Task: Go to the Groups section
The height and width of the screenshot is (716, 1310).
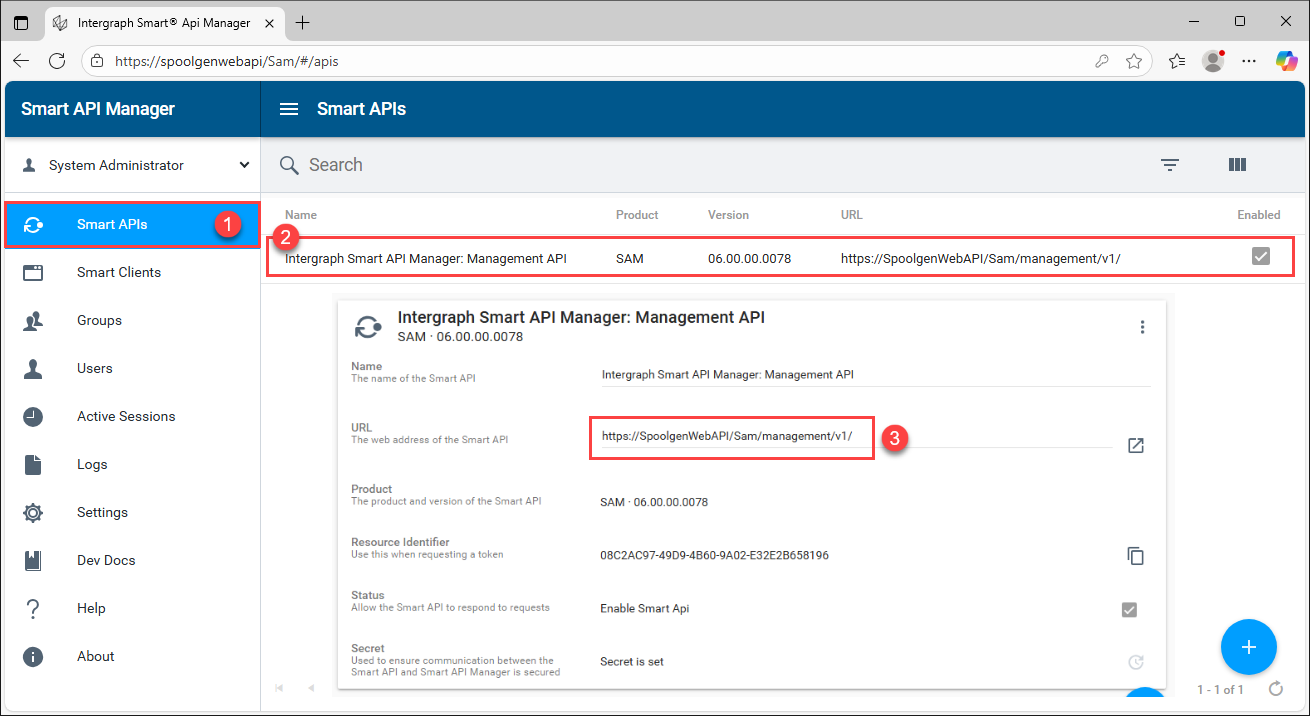Action: point(99,320)
